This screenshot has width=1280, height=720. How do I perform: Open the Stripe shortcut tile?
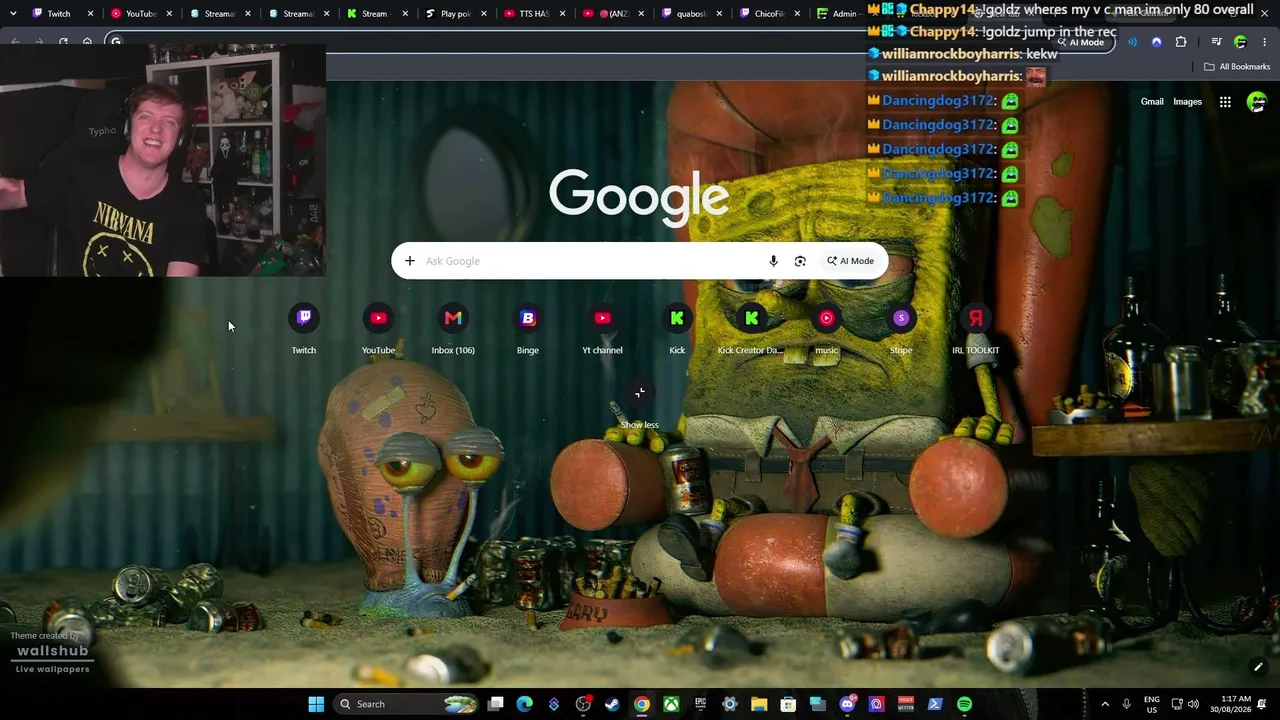(901, 330)
